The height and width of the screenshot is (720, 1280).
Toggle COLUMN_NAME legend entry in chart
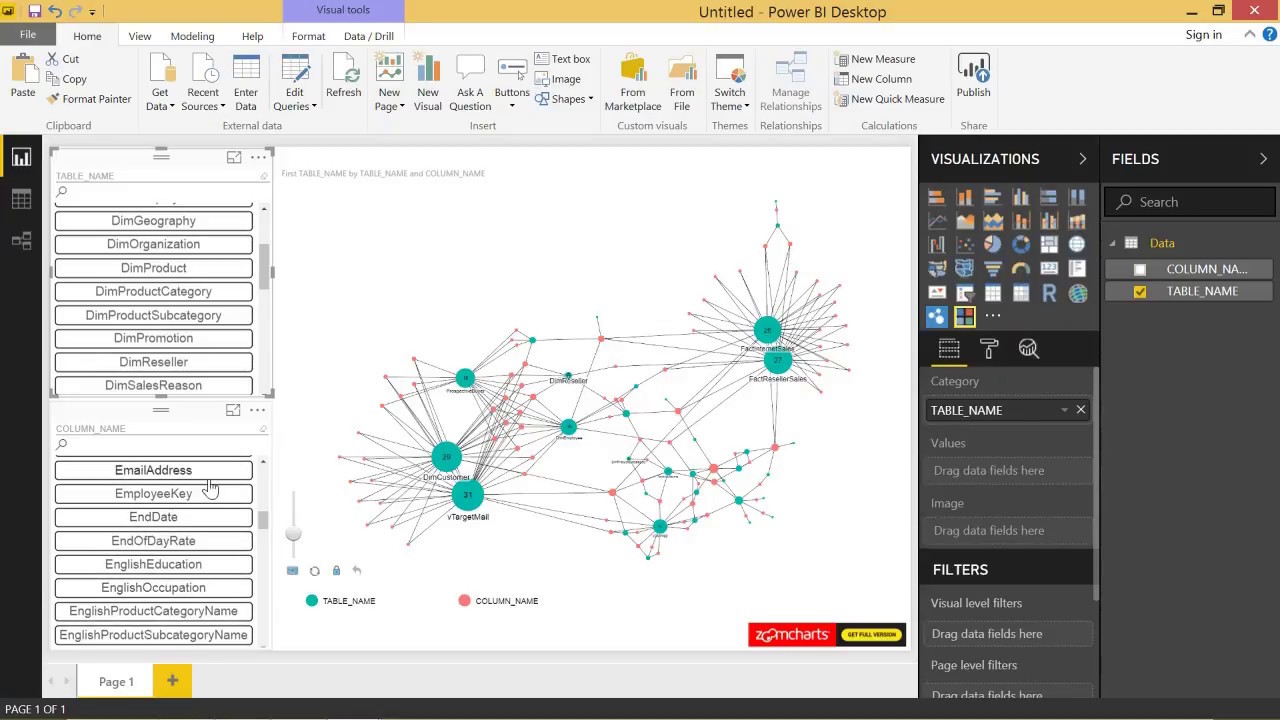coord(498,601)
